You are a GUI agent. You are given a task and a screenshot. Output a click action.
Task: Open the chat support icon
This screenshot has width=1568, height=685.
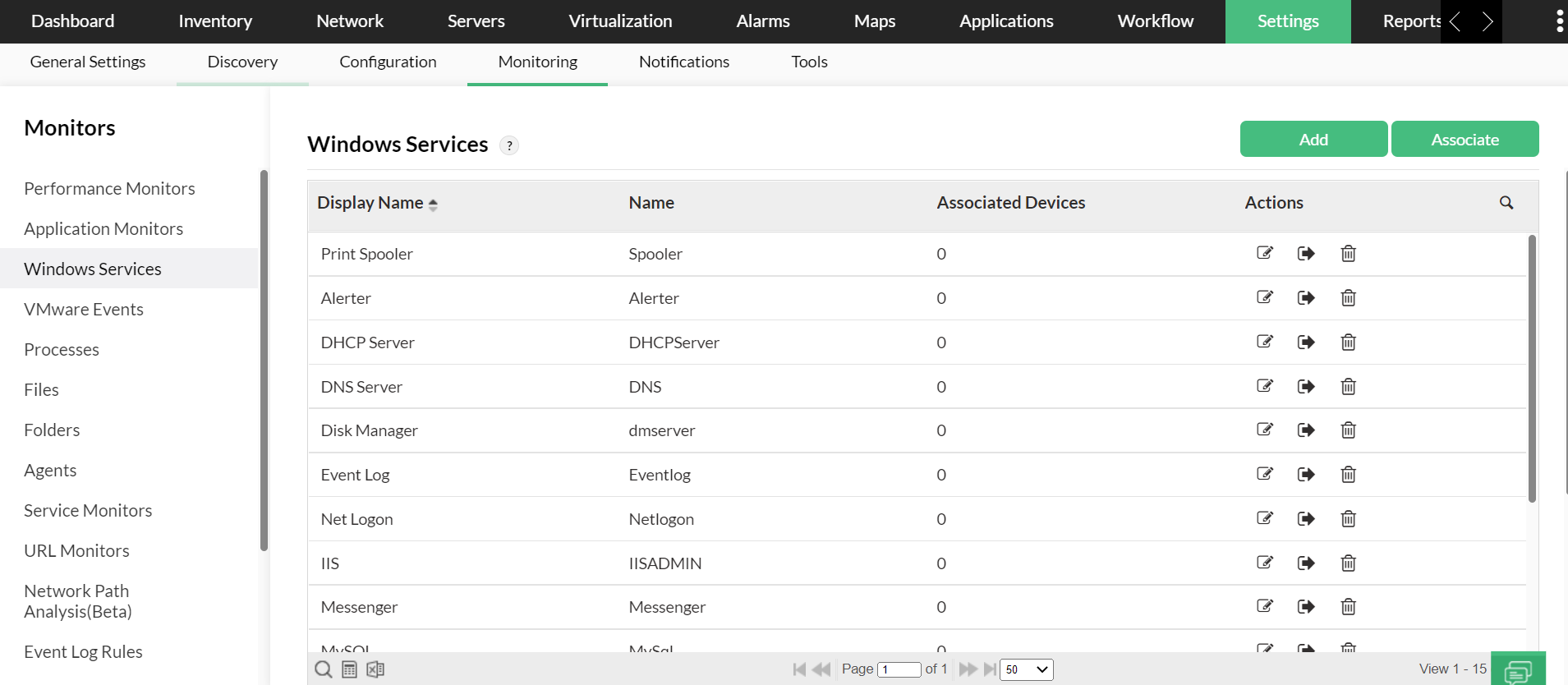[x=1517, y=671]
